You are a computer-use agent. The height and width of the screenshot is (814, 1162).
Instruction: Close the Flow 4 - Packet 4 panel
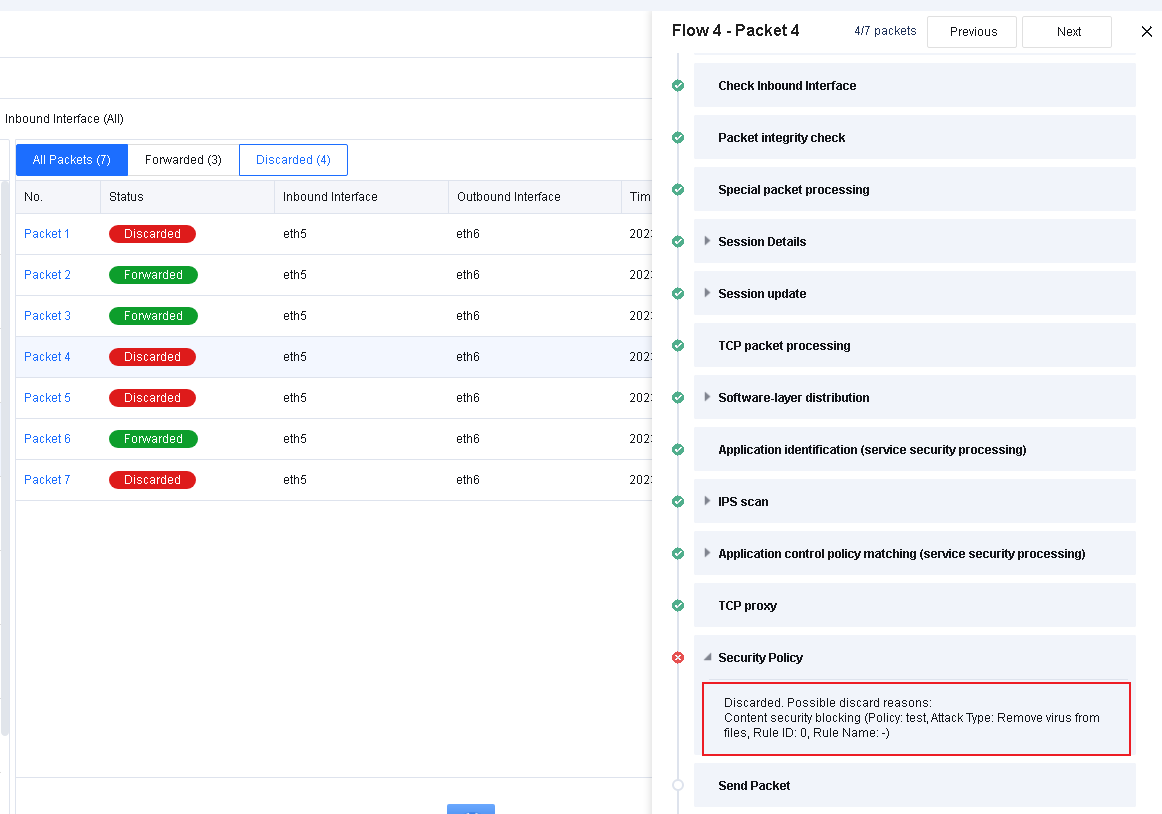[1146, 32]
